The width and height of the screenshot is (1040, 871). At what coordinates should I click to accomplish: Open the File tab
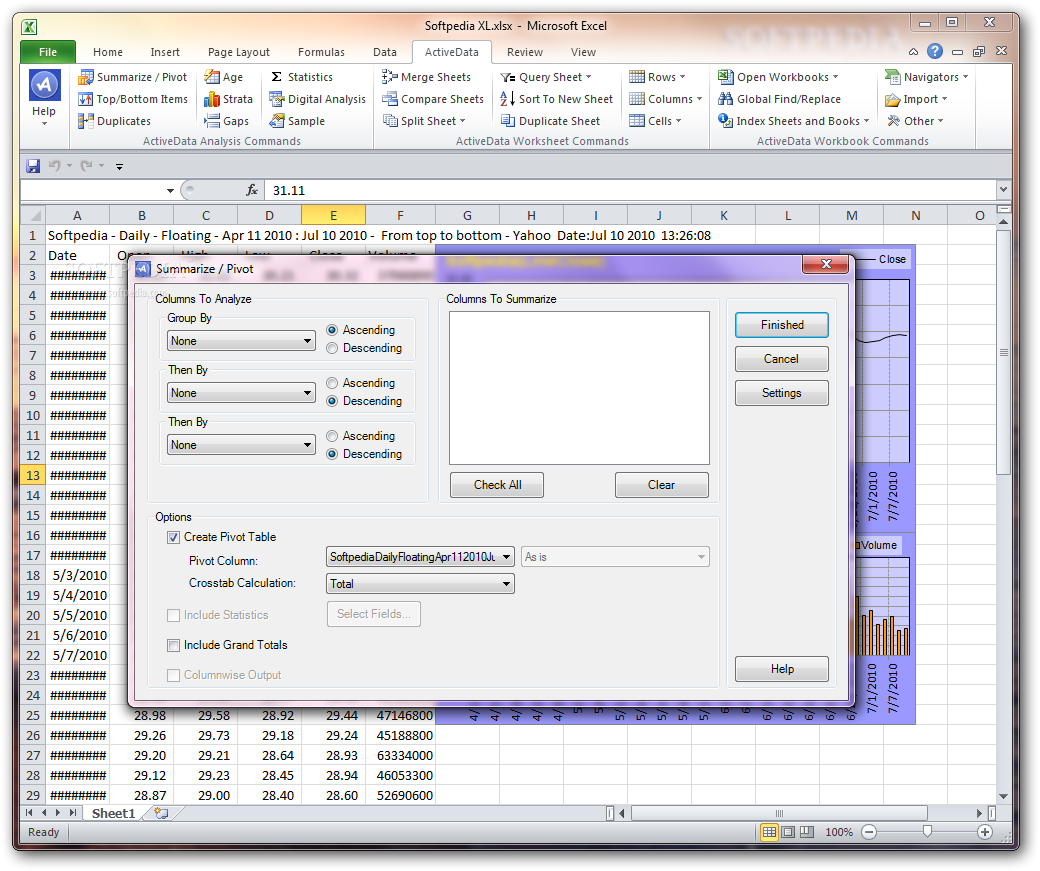48,52
